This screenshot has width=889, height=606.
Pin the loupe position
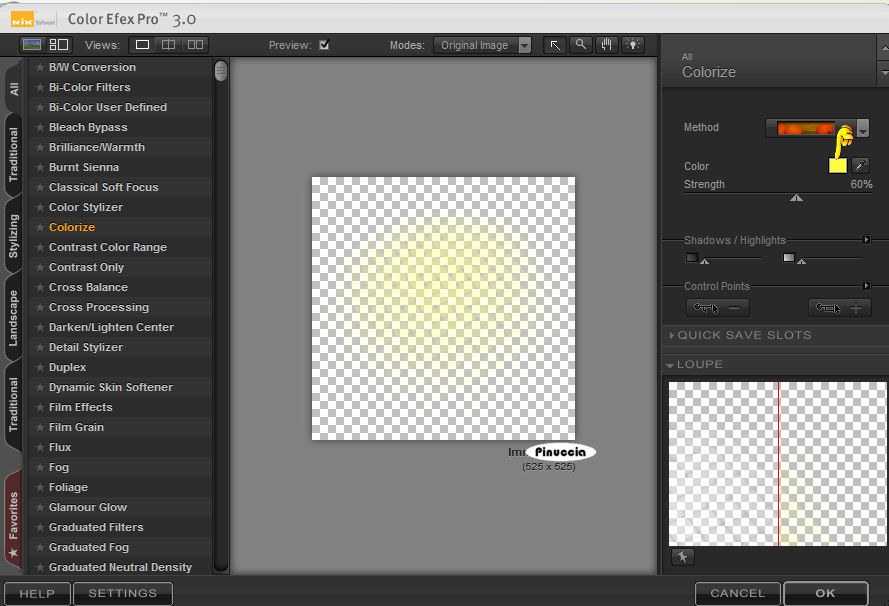(683, 557)
